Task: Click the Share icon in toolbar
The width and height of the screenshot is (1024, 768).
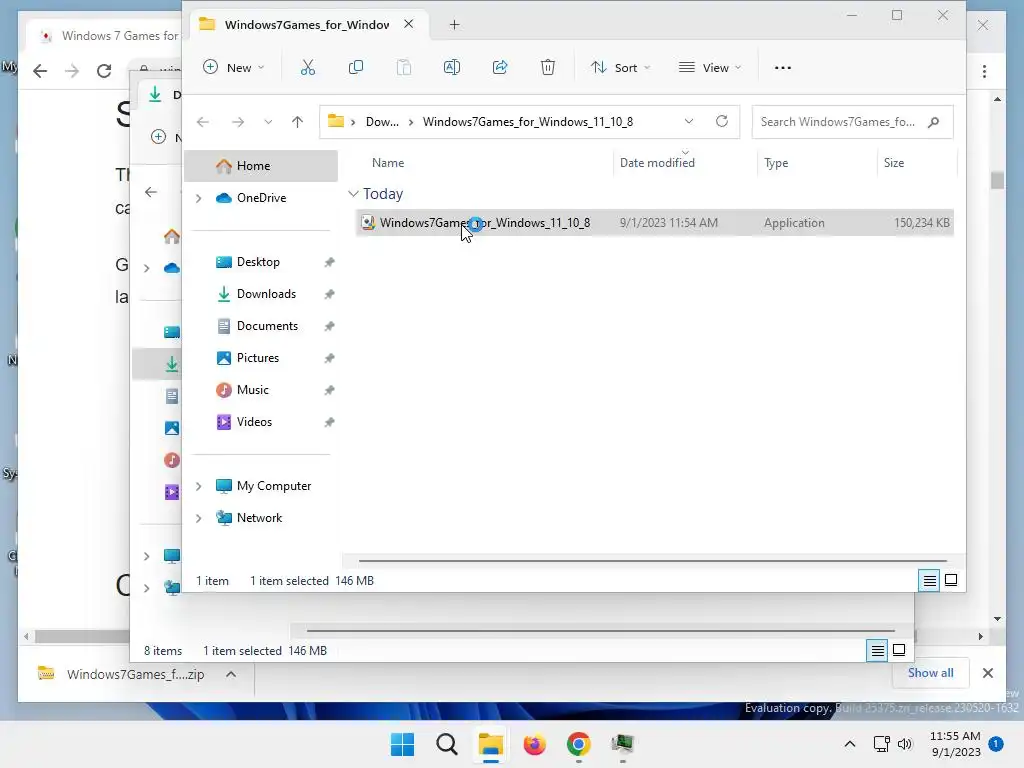Action: [500, 67]
